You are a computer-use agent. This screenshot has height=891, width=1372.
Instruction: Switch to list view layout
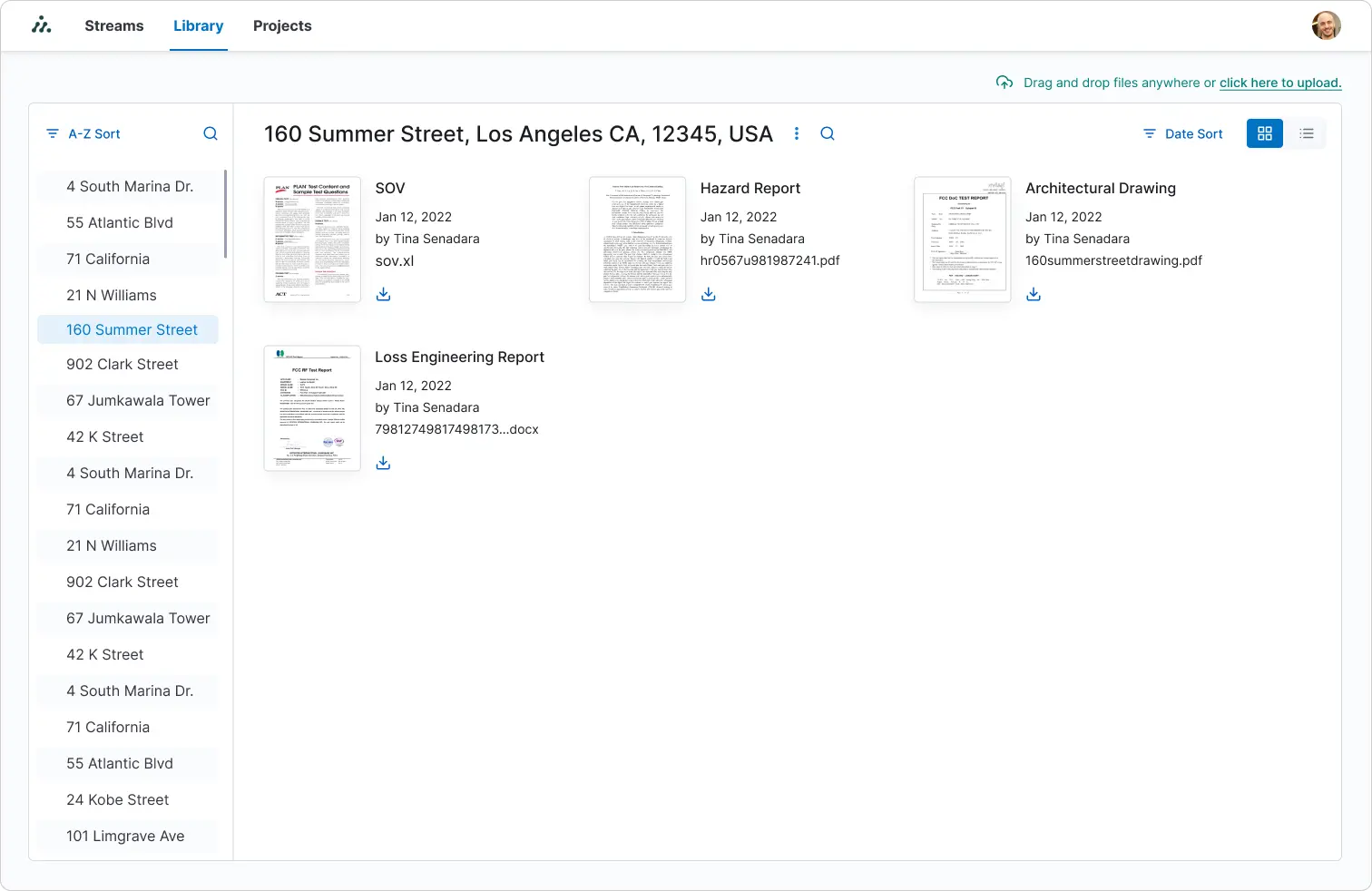click(1307, 133)
